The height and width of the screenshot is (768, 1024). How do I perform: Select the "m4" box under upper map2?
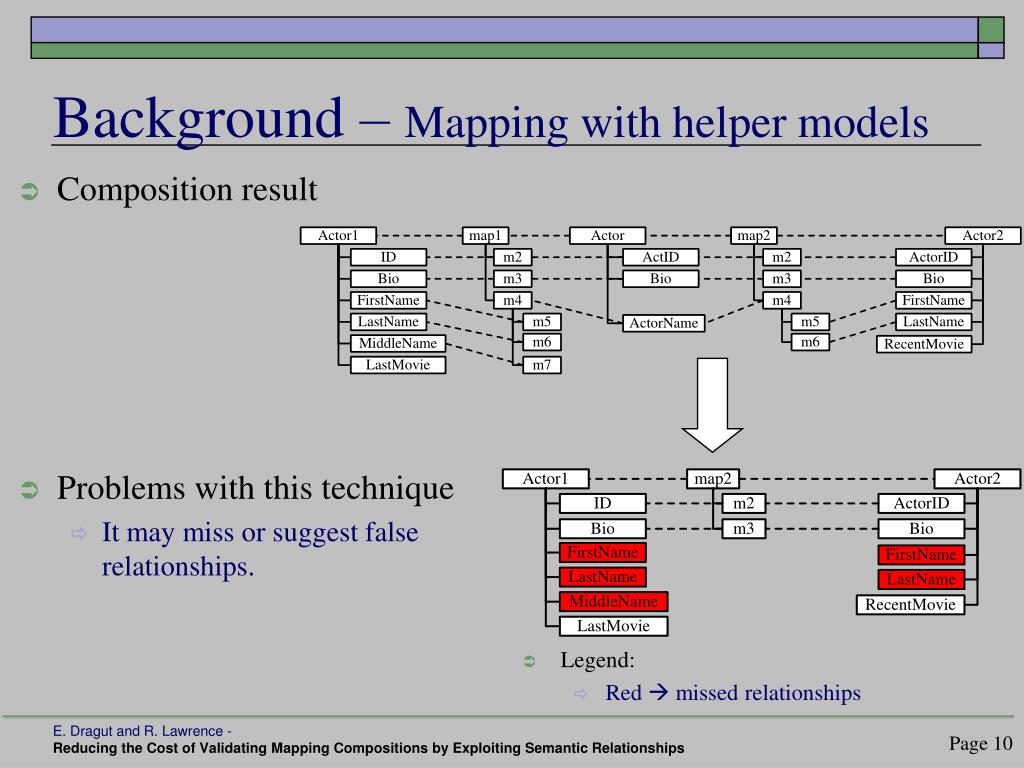782,300
